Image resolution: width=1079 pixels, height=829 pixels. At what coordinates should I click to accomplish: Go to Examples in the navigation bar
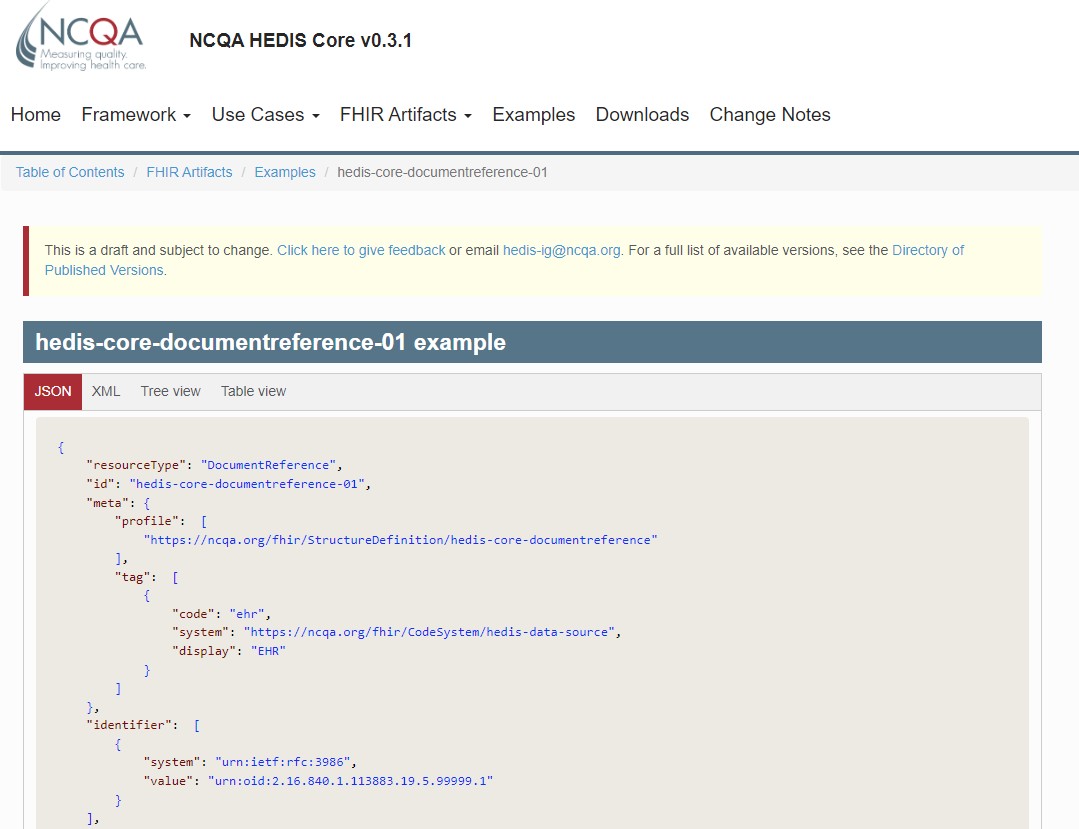(533, 115)
